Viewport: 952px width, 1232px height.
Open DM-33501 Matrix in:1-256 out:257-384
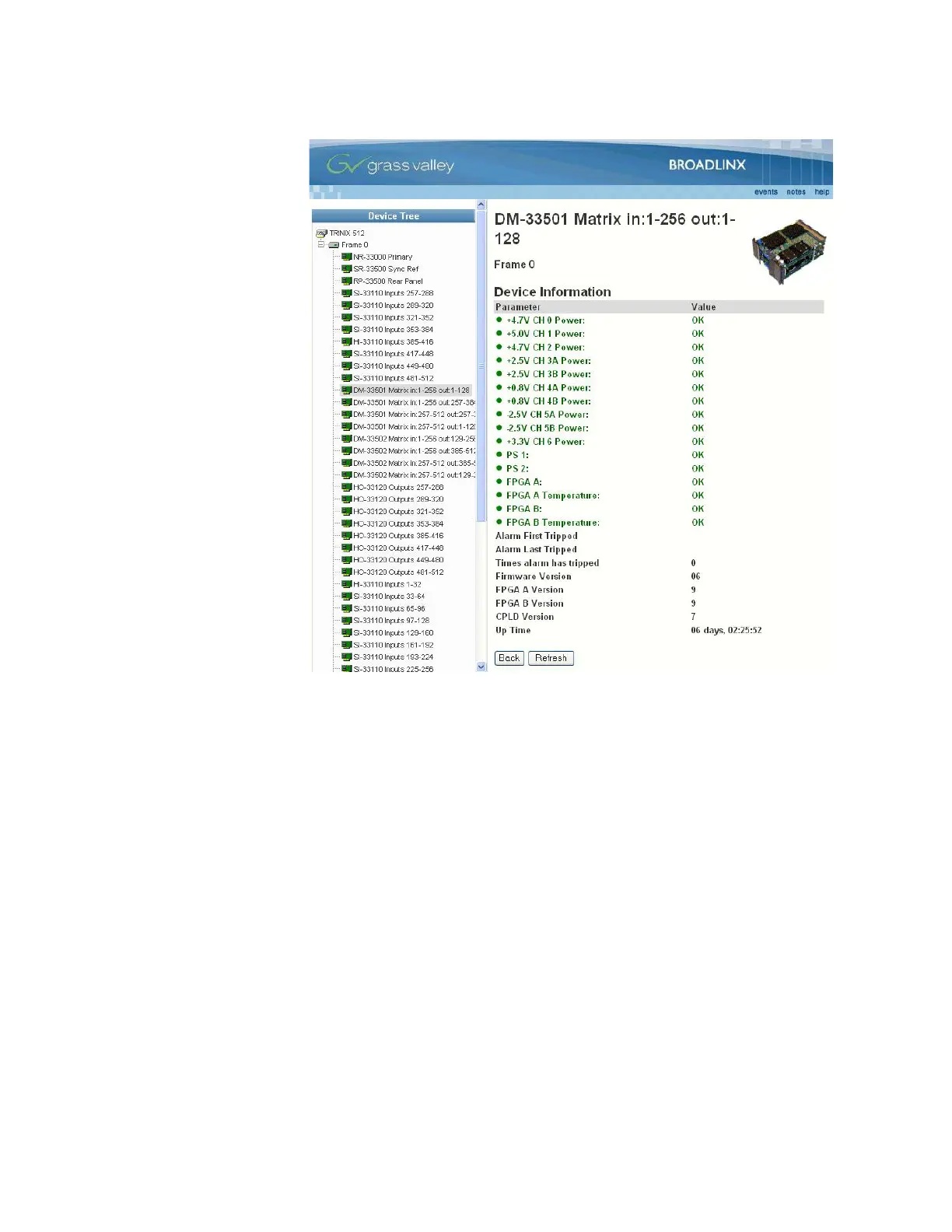[x=414, y=403]
